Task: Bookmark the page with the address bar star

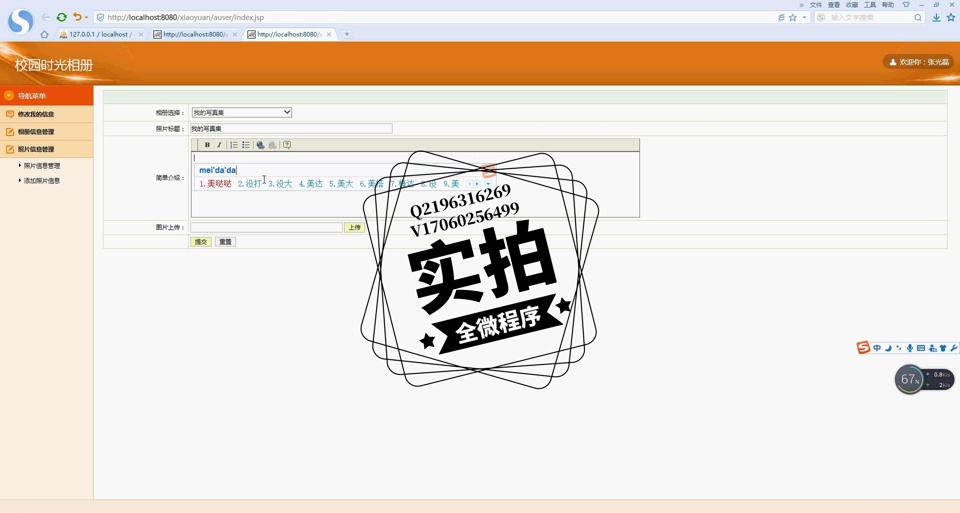Action: pos(793,17)
